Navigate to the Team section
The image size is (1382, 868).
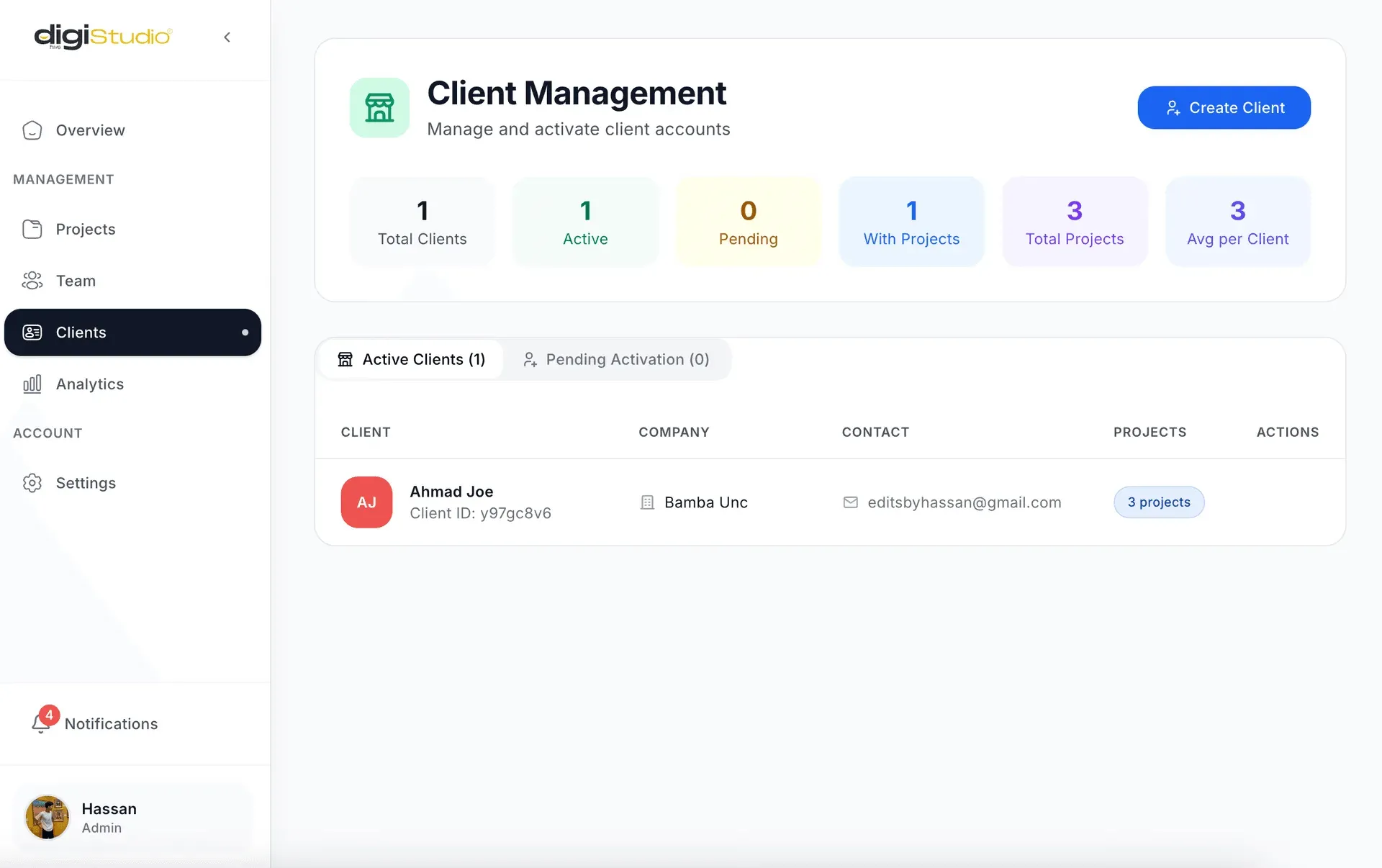(x=133, y=281)
